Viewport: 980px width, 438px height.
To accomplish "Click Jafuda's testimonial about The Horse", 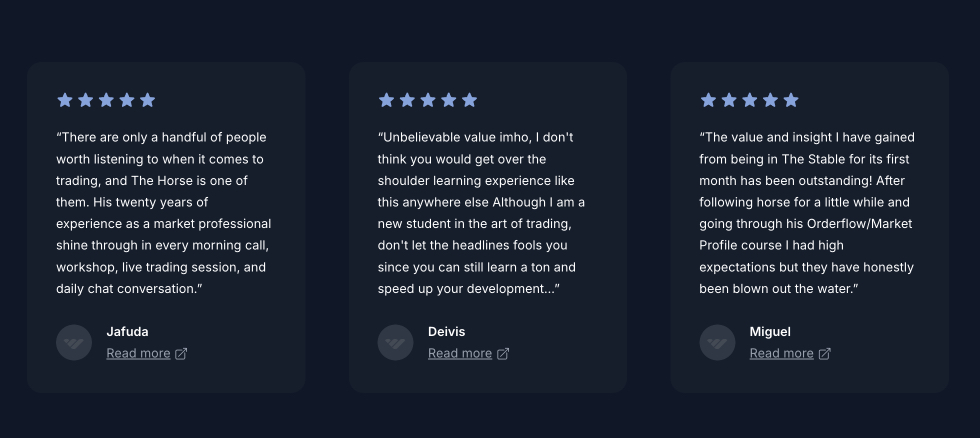I will pyautogui.click(x=163, y=213).
